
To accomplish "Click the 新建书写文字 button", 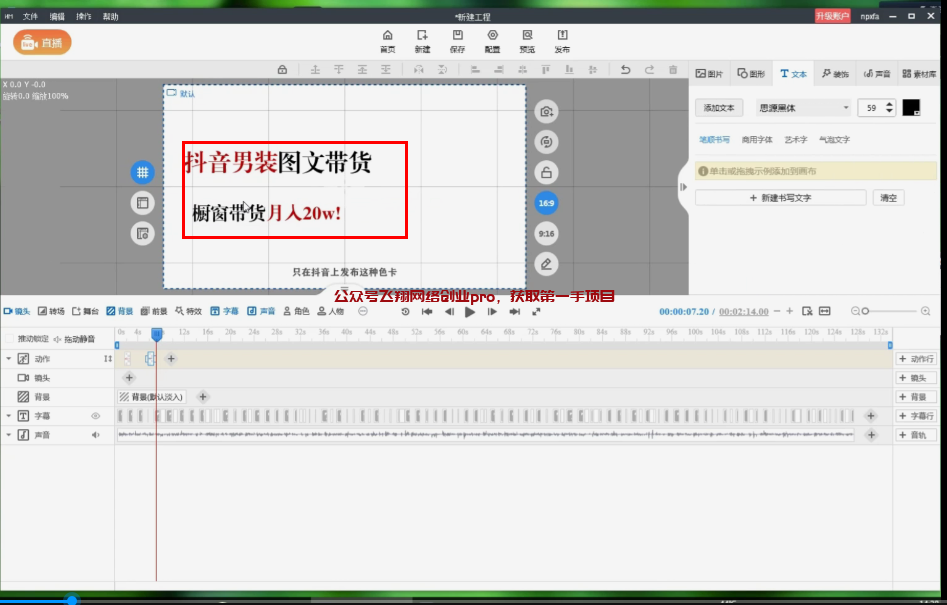I will click(780, 198).
